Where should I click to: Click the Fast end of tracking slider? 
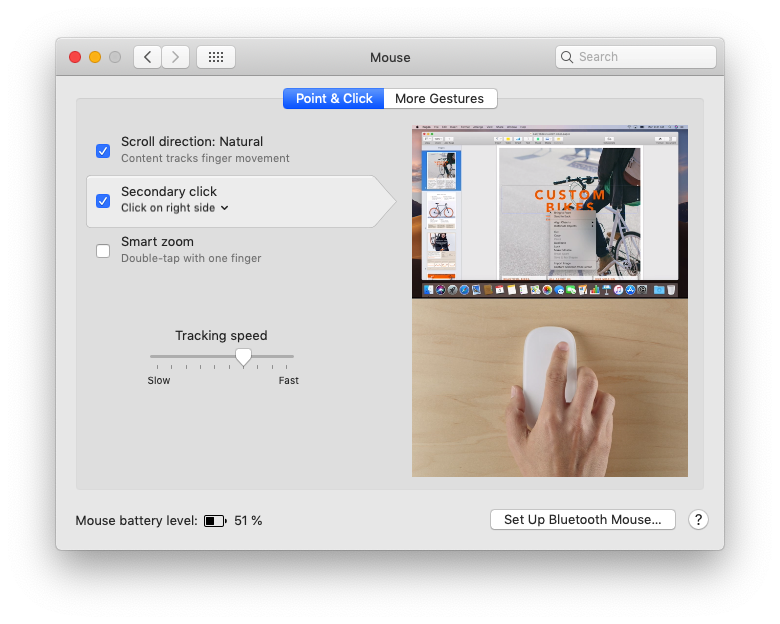[x=292, y=356]
